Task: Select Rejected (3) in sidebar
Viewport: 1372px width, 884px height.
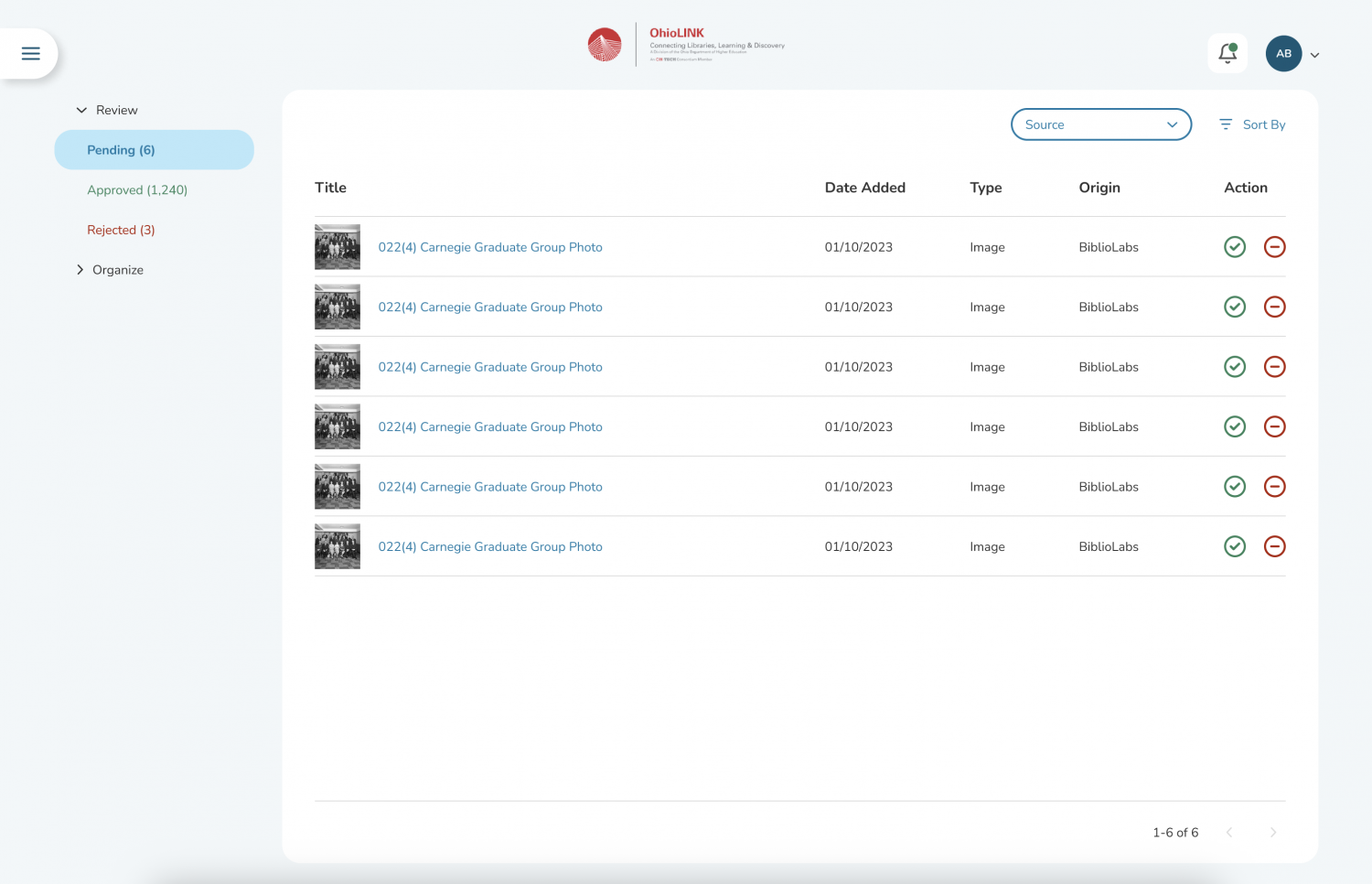Action: pyautogui.click(x=121, y=230)
